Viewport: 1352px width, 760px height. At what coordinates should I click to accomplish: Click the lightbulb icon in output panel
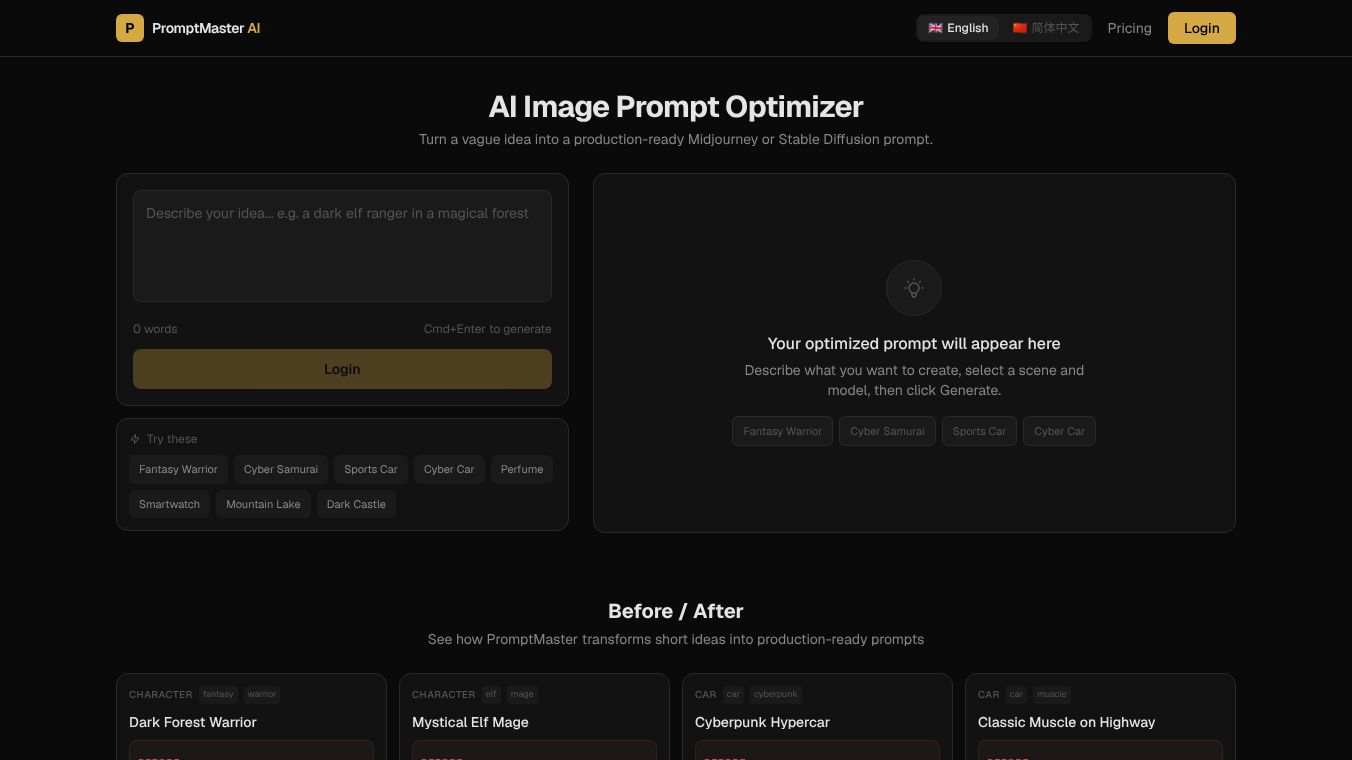point(914,288)
